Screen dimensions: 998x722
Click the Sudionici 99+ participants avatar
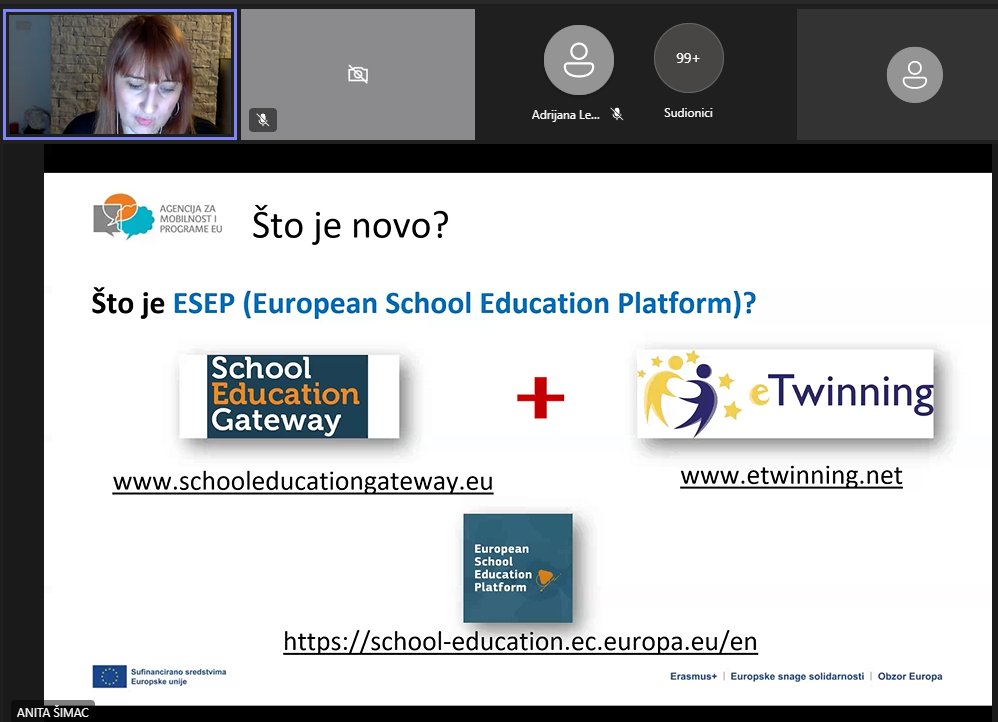pyautogui.click(x=688, y=58)
